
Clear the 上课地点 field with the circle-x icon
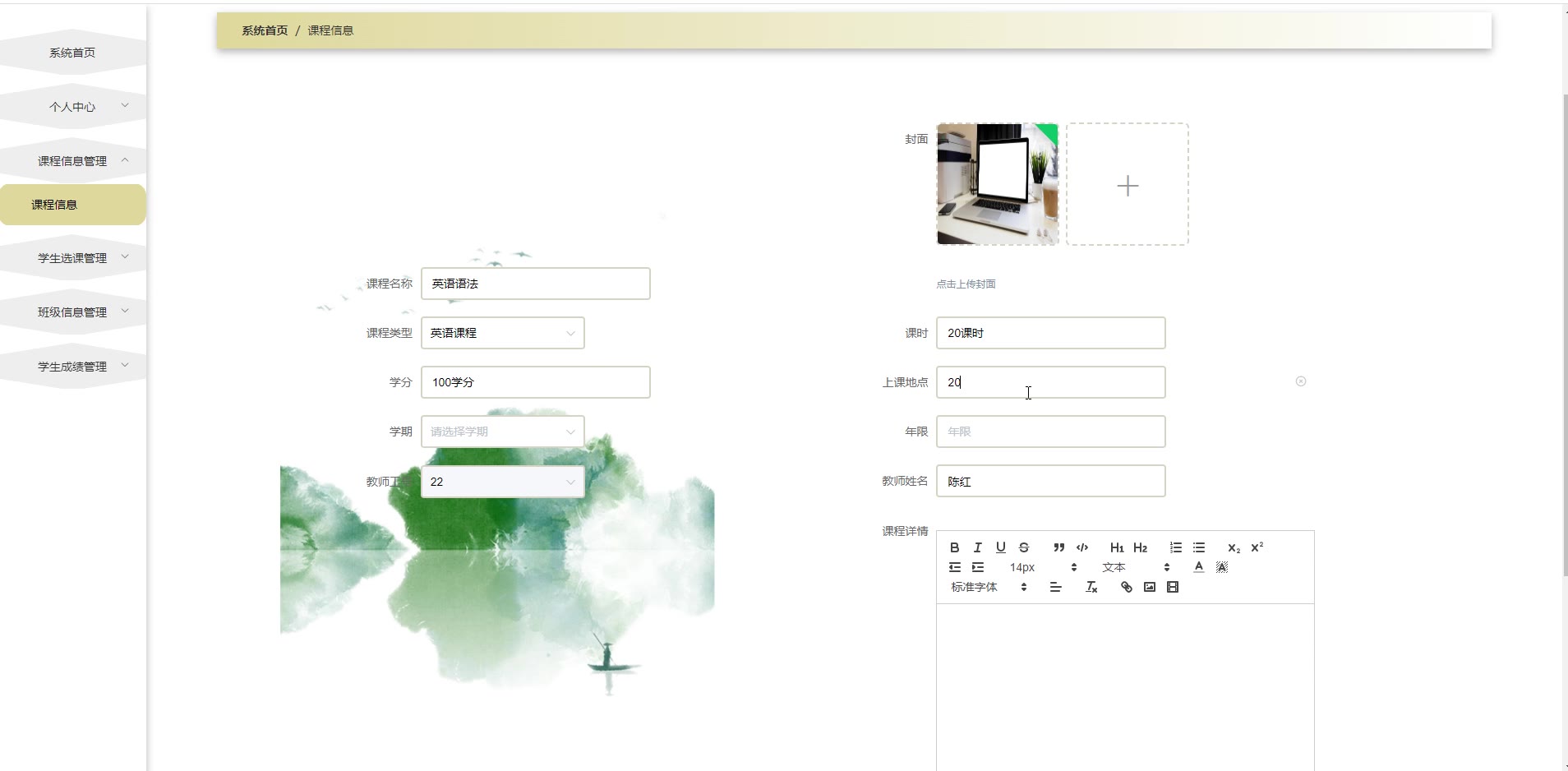click(1301, 381)
